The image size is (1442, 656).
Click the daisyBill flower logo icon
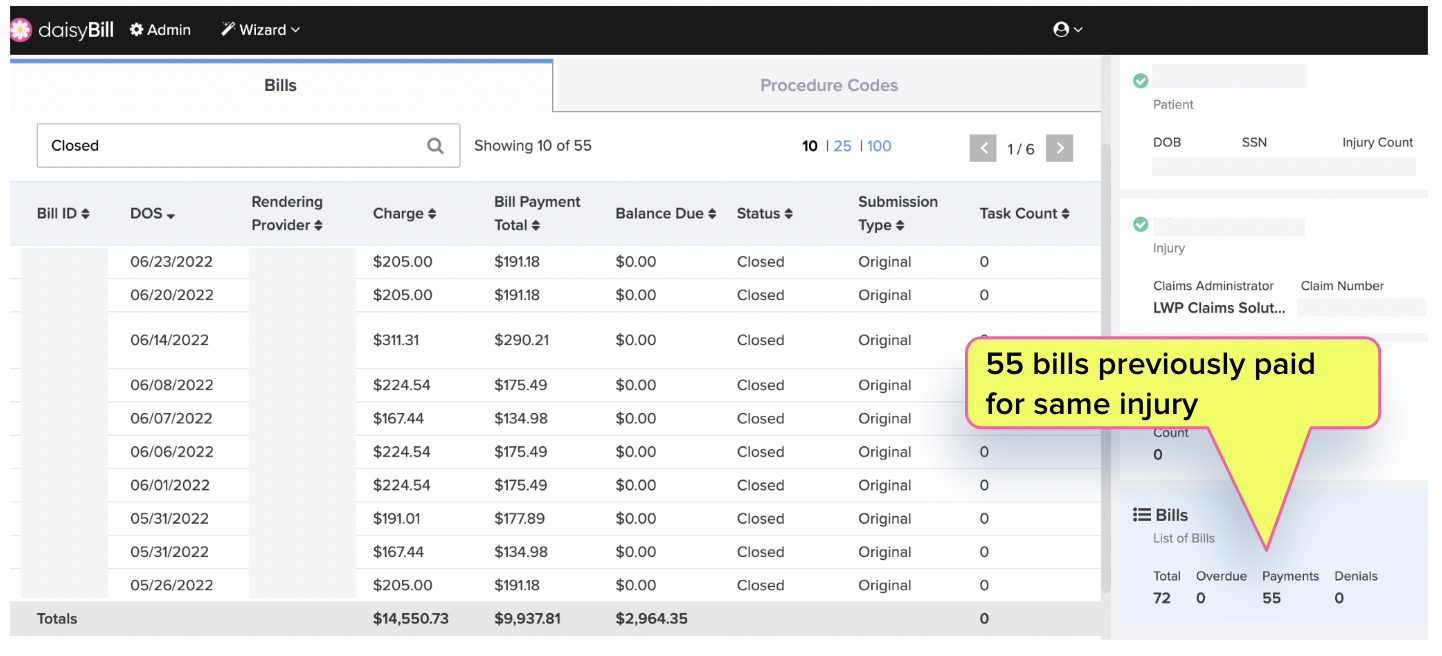click(21, 30)
